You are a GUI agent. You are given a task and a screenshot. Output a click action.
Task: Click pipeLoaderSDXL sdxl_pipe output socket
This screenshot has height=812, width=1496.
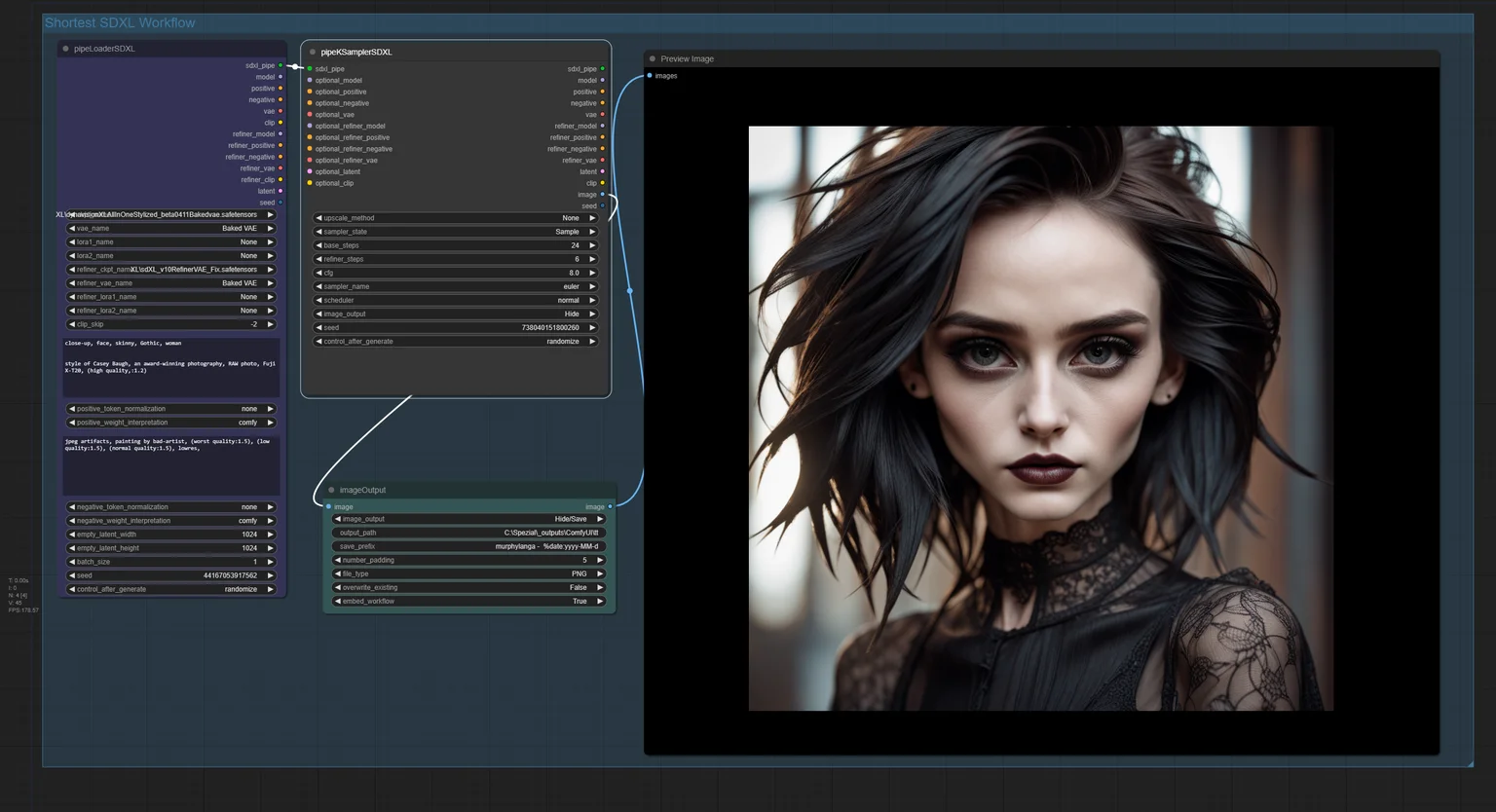click(x=280, y=65)
